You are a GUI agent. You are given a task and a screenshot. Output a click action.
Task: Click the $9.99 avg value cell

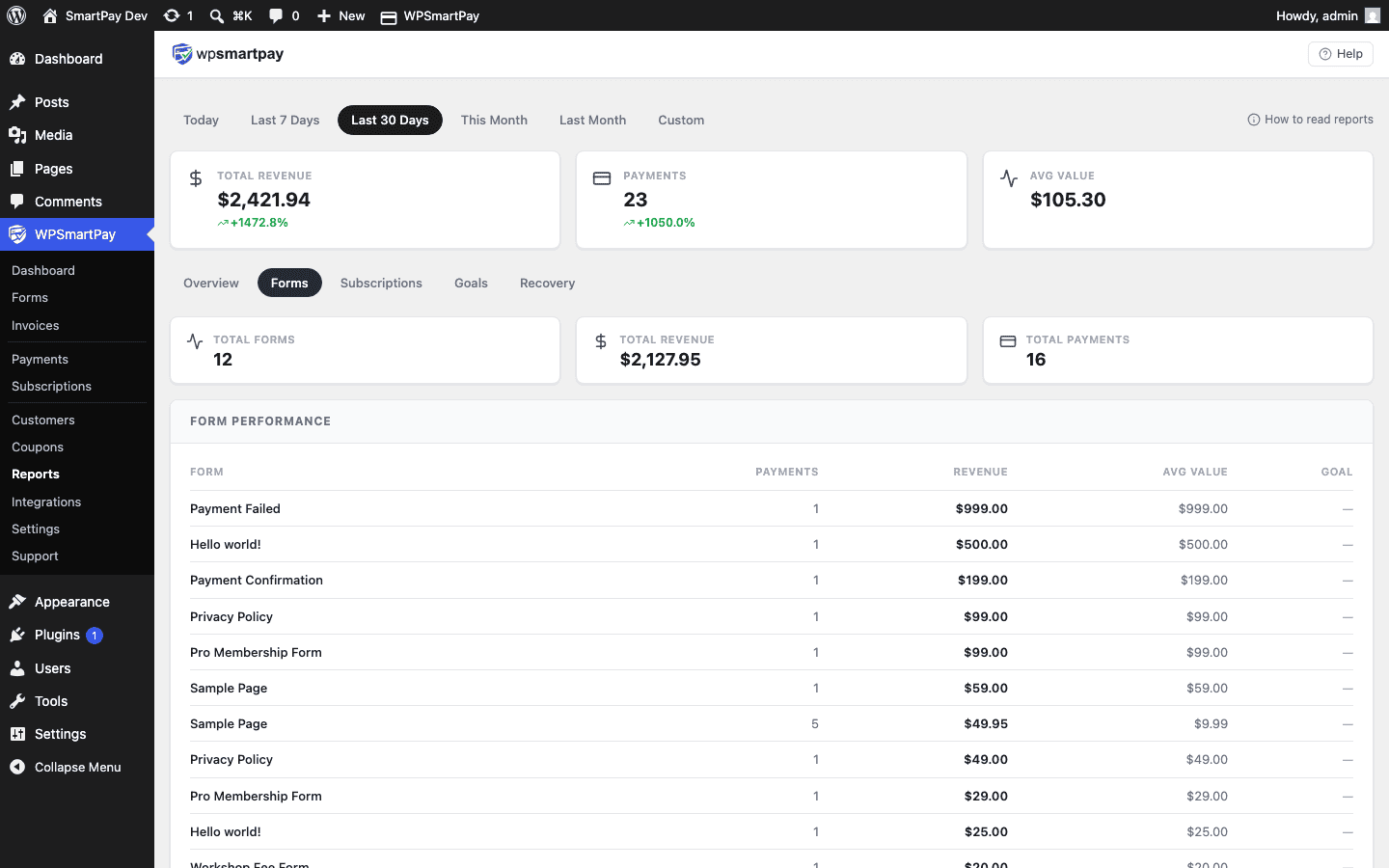pos(1211,724)
